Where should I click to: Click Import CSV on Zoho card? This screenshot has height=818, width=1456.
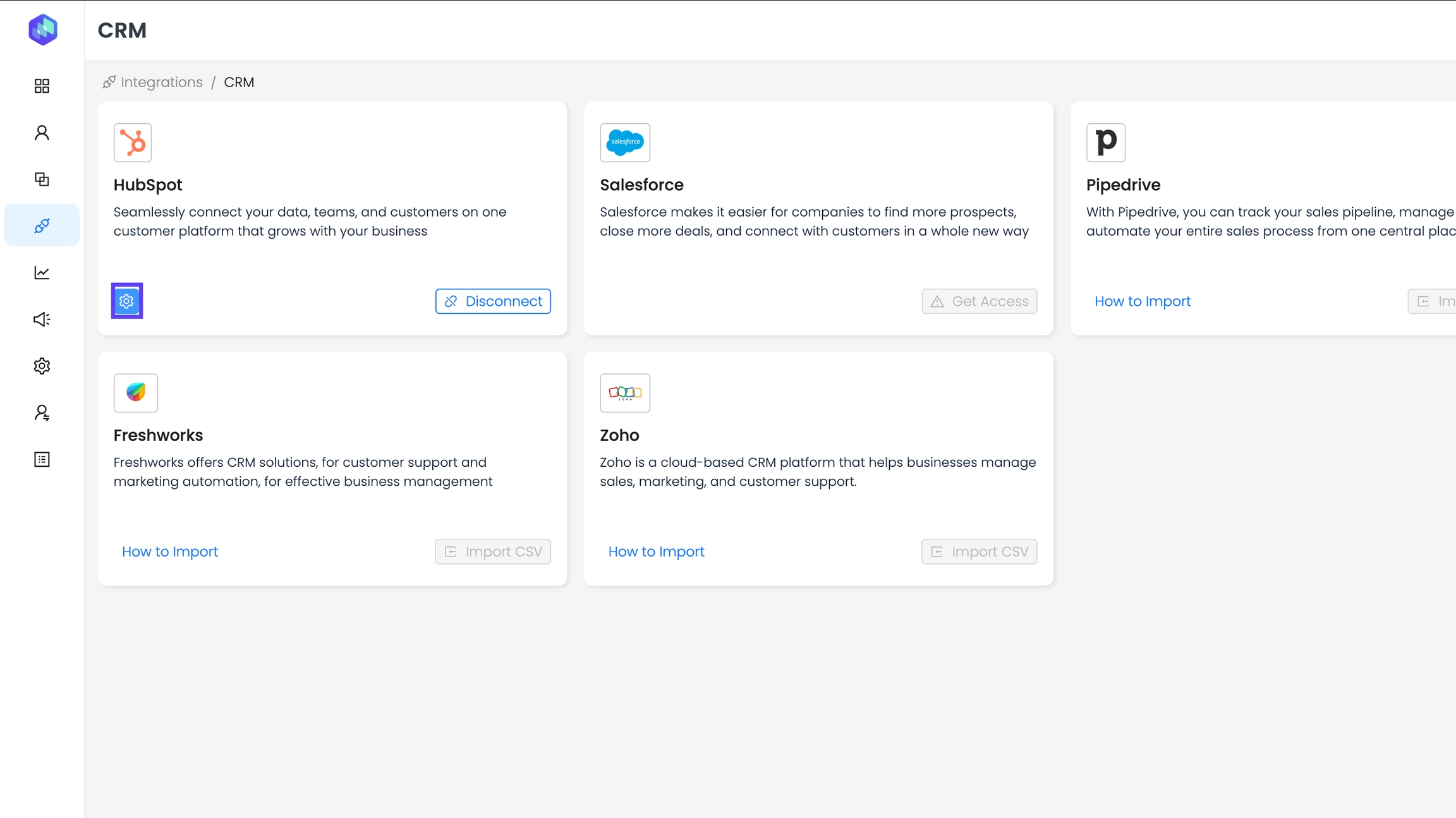pyautogui.click(x=979, y=551)
